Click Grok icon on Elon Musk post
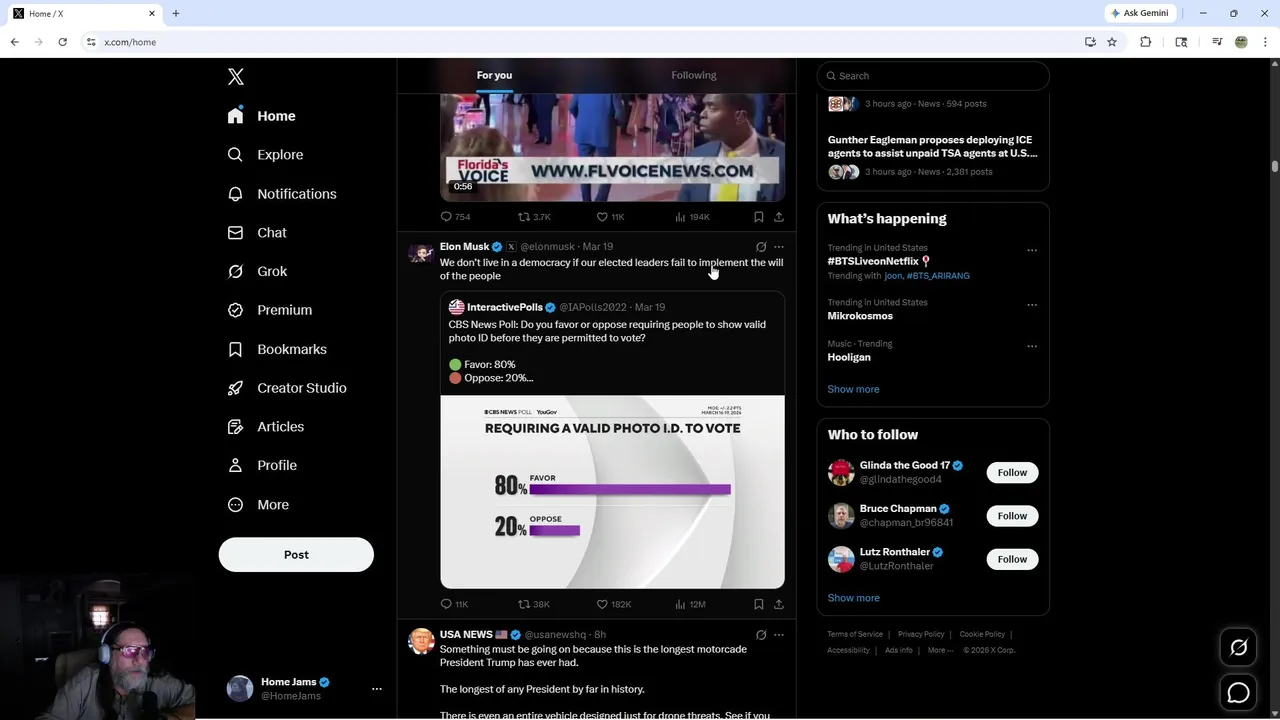The height and width of the screenshot is (720, 1280). coord(761,247)
